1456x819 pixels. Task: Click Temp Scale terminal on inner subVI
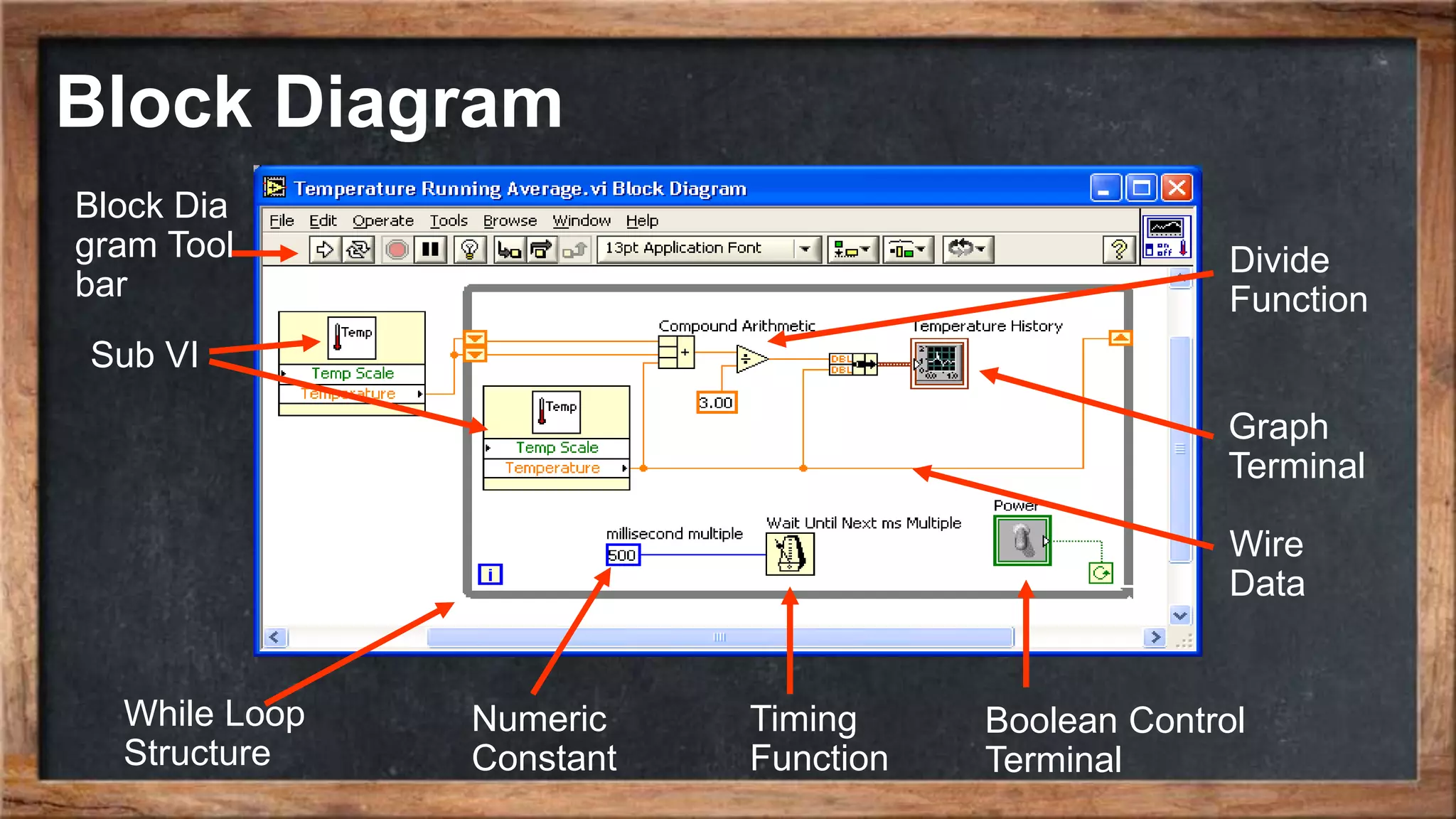point(557,448)
